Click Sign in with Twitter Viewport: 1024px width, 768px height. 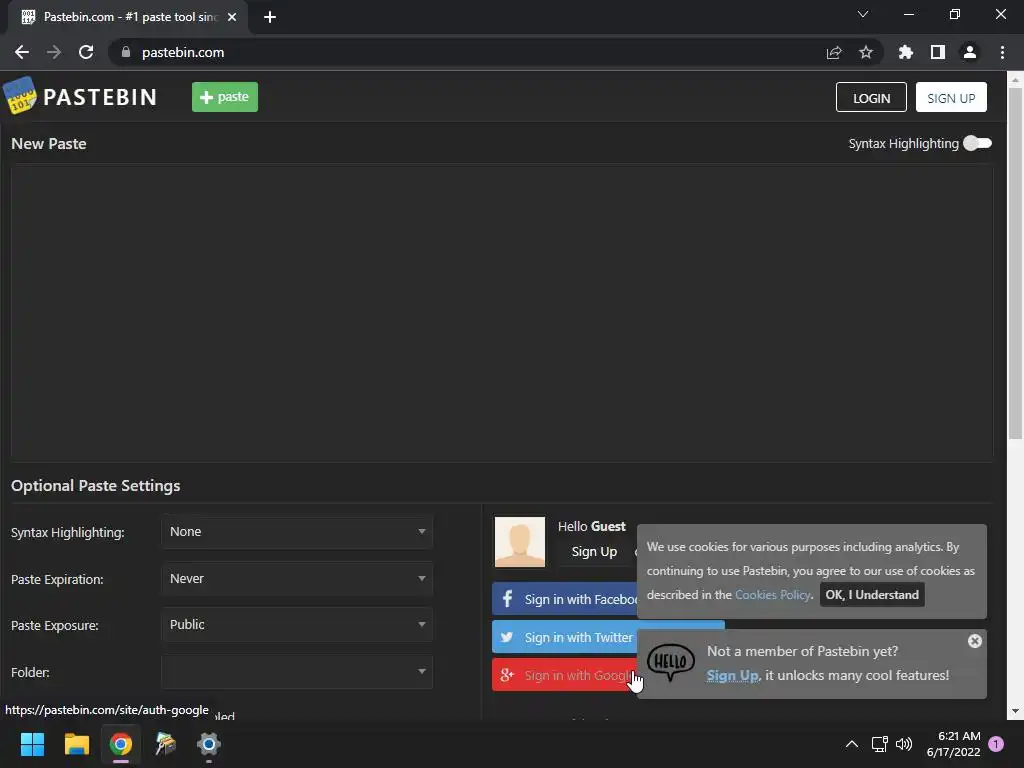565,637
